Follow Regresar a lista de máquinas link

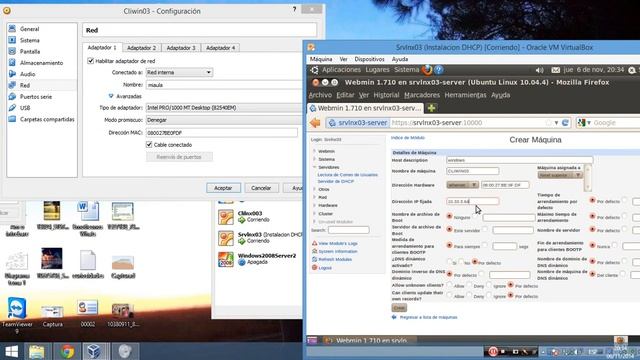[428, 317]
